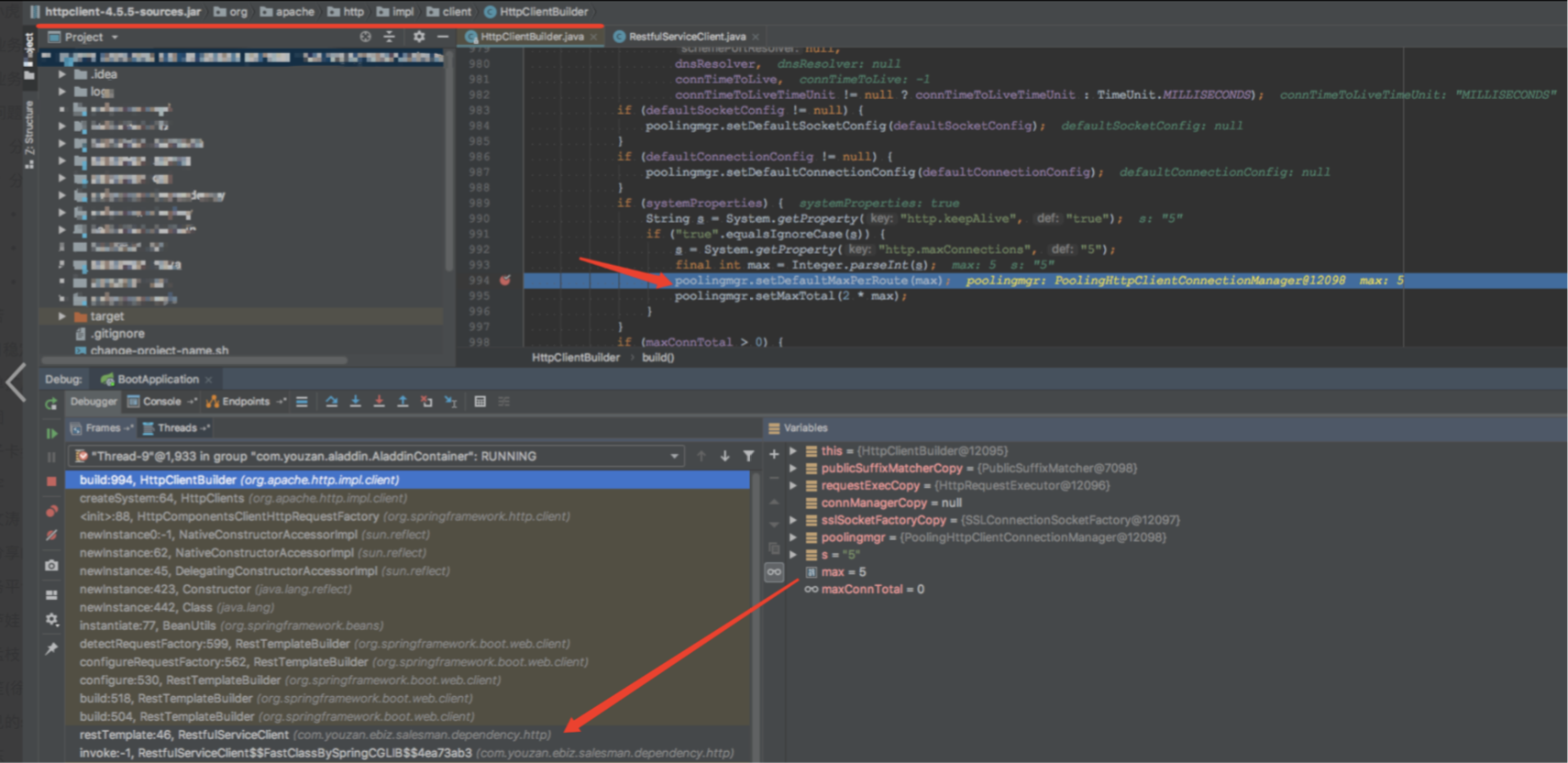Take a thread dump with the camera icon
This screenshot has width=1568, height=763.
click(x=51, y=566)
